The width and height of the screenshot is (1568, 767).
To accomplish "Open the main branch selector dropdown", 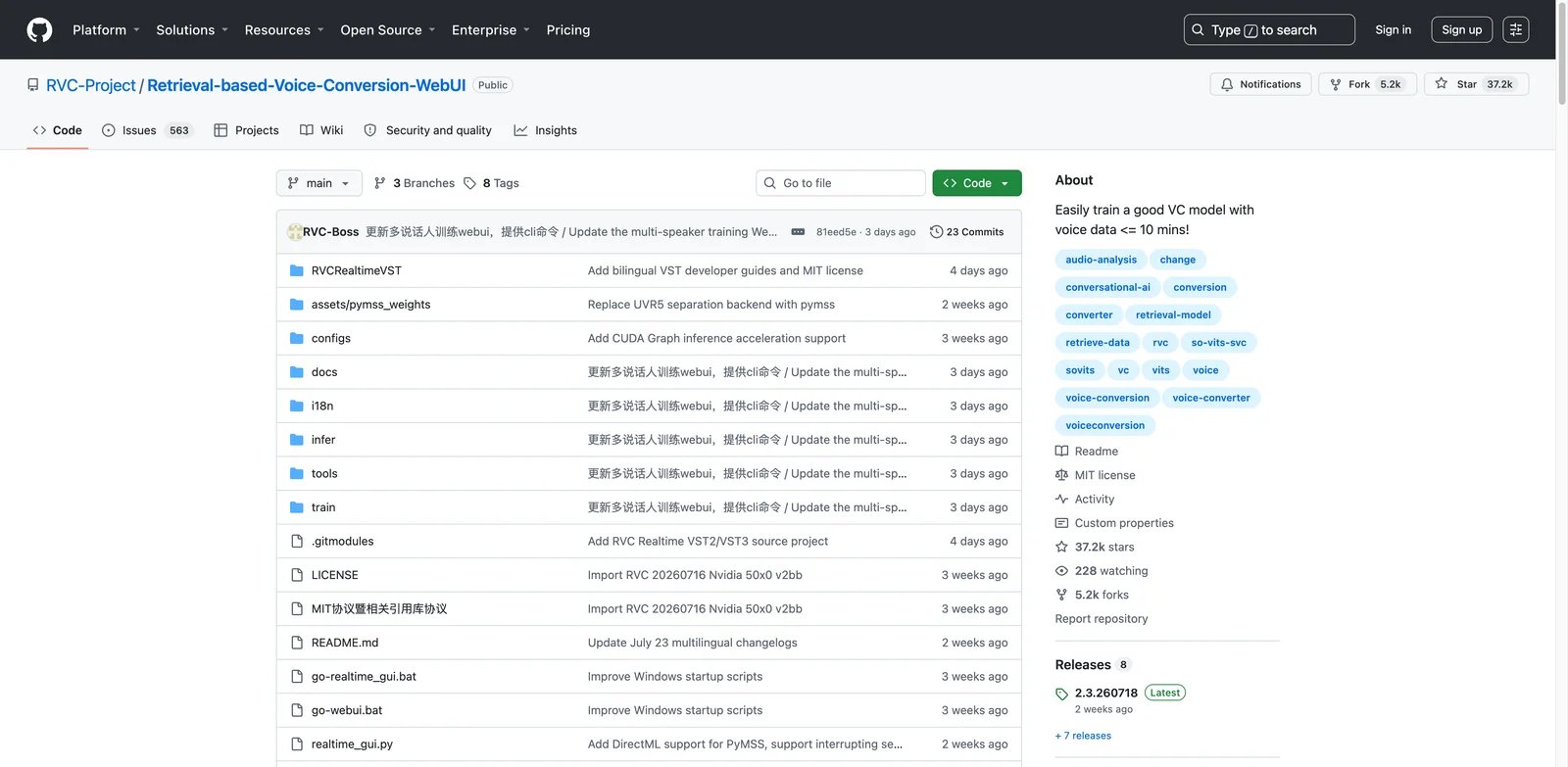I will click(318, 183).
